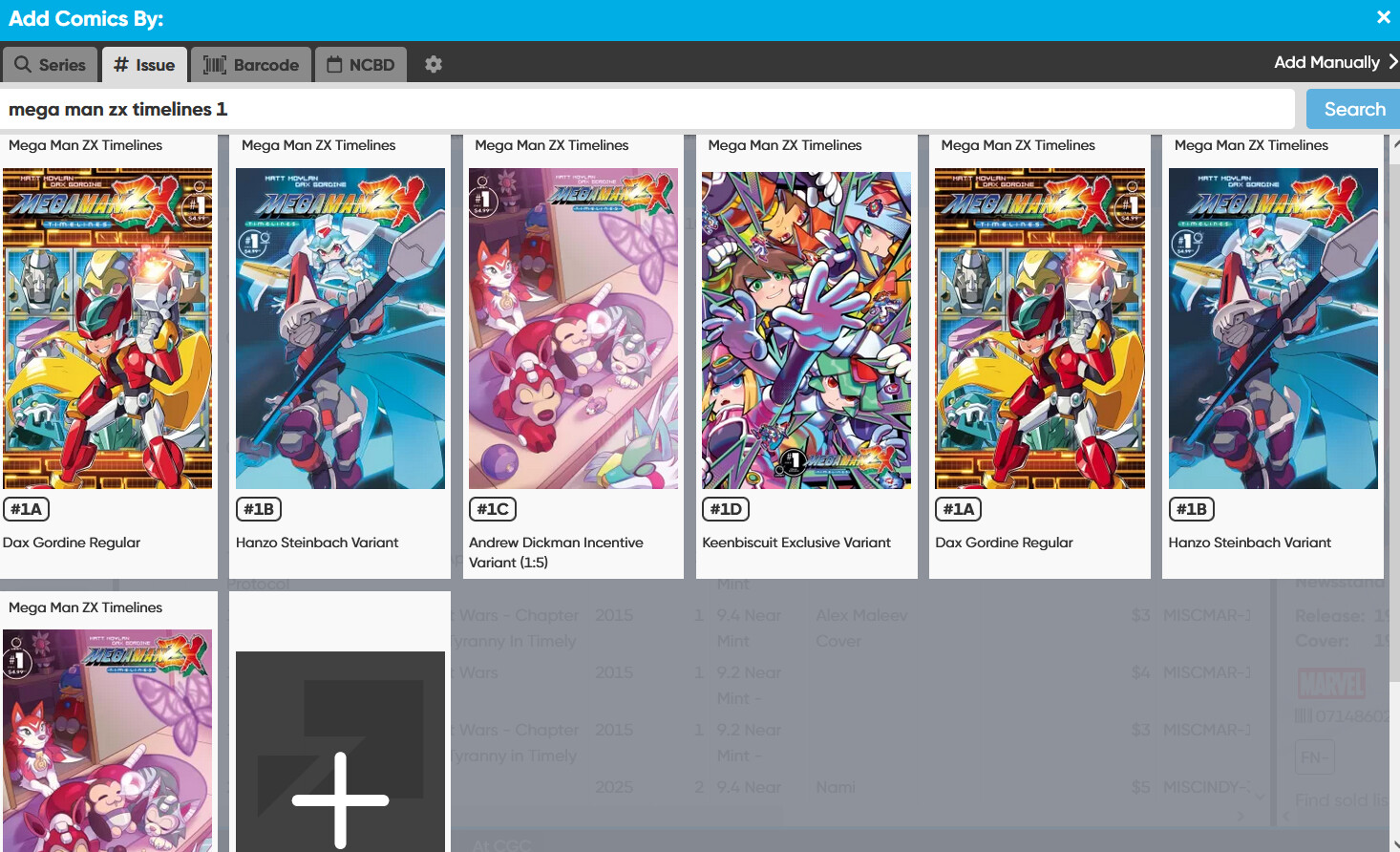Switch to the Series search tab

[51, 64]
